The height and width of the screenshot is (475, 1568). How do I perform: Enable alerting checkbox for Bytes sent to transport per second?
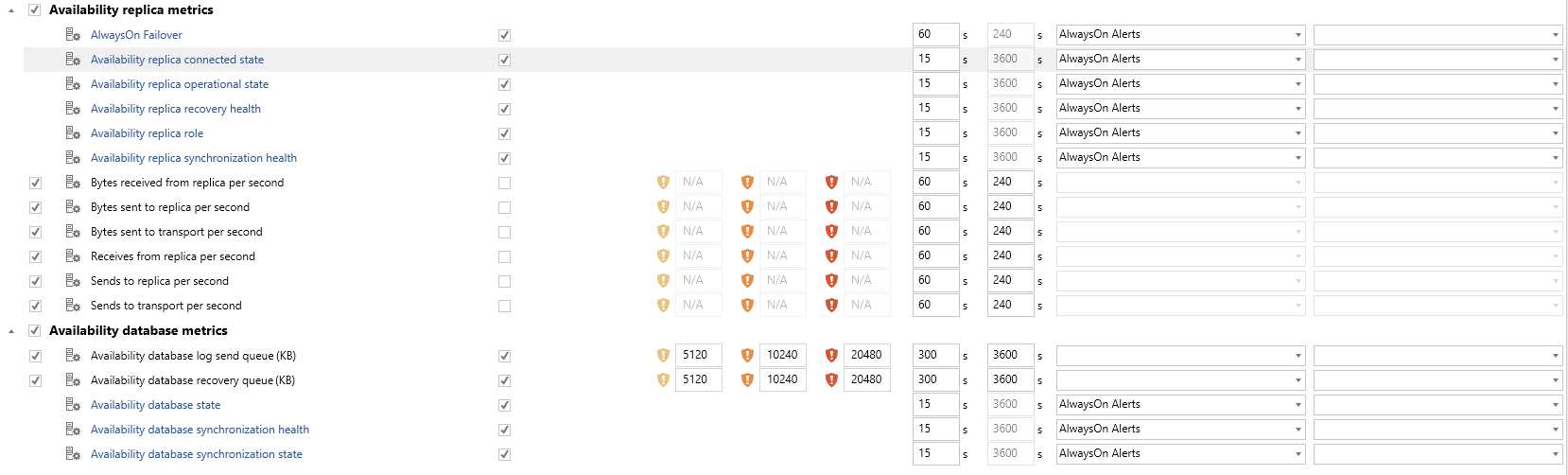coord(504,232)
